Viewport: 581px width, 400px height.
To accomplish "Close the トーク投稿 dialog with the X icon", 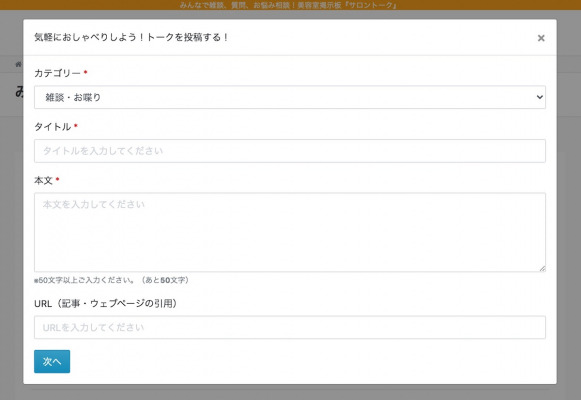I will click(x=541, y=38).
